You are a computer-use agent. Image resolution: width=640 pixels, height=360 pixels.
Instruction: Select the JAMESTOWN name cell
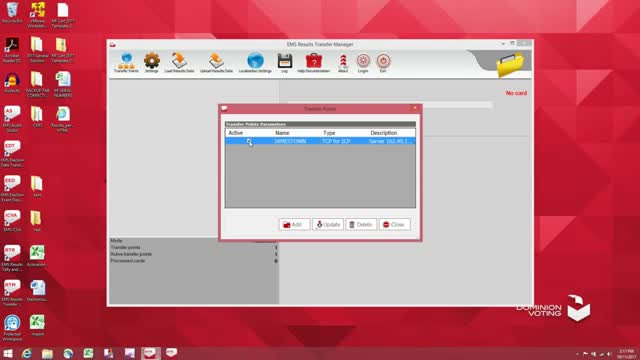pyautogui.click(x=290, y=141)
